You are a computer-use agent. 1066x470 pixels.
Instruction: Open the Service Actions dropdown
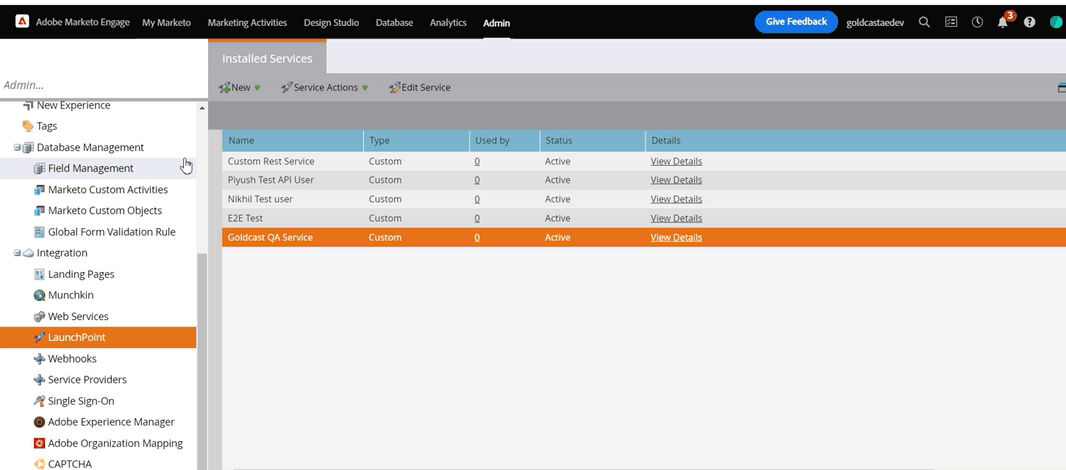tap(324, 88)
